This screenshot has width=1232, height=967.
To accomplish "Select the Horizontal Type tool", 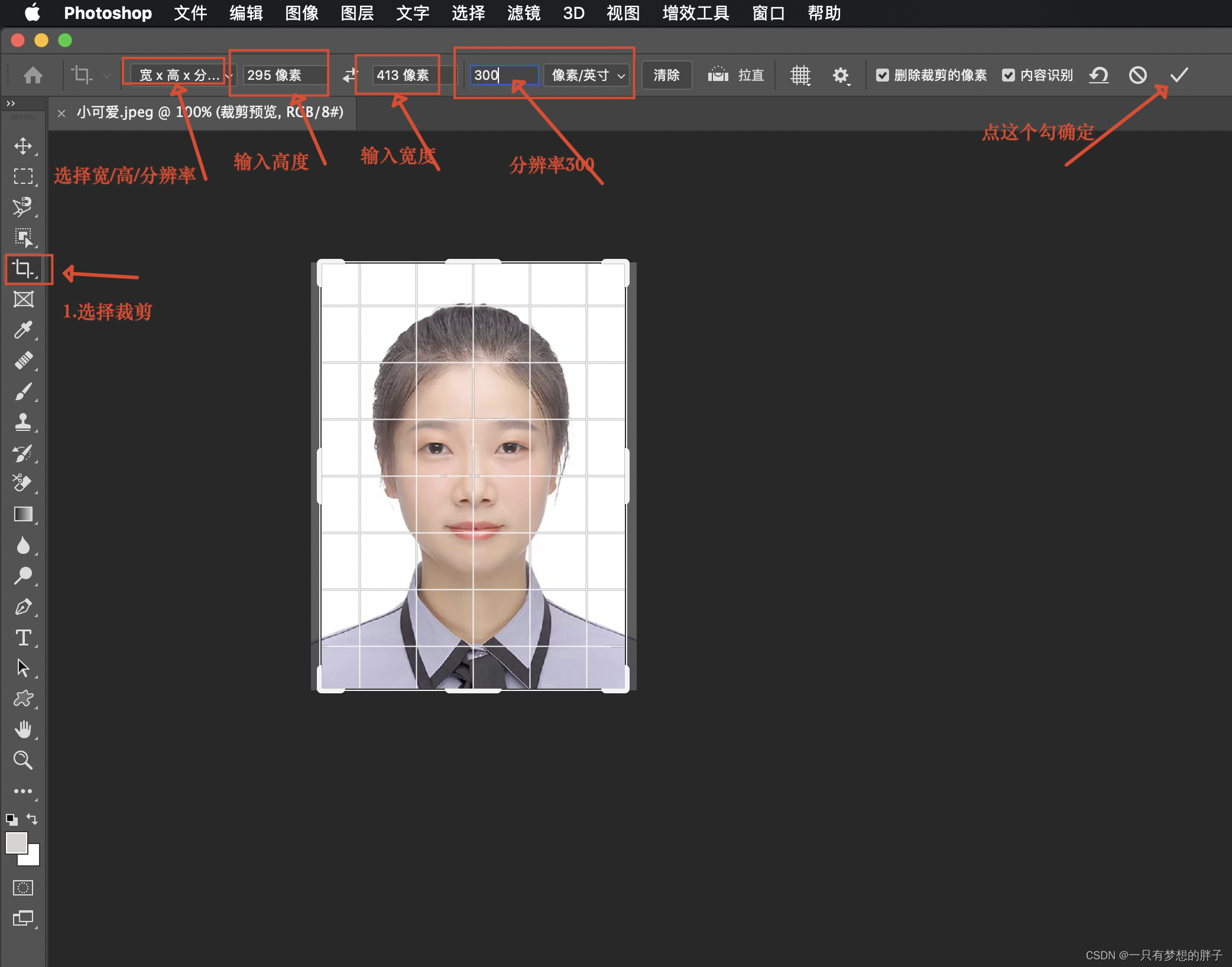I will [23, 637].
